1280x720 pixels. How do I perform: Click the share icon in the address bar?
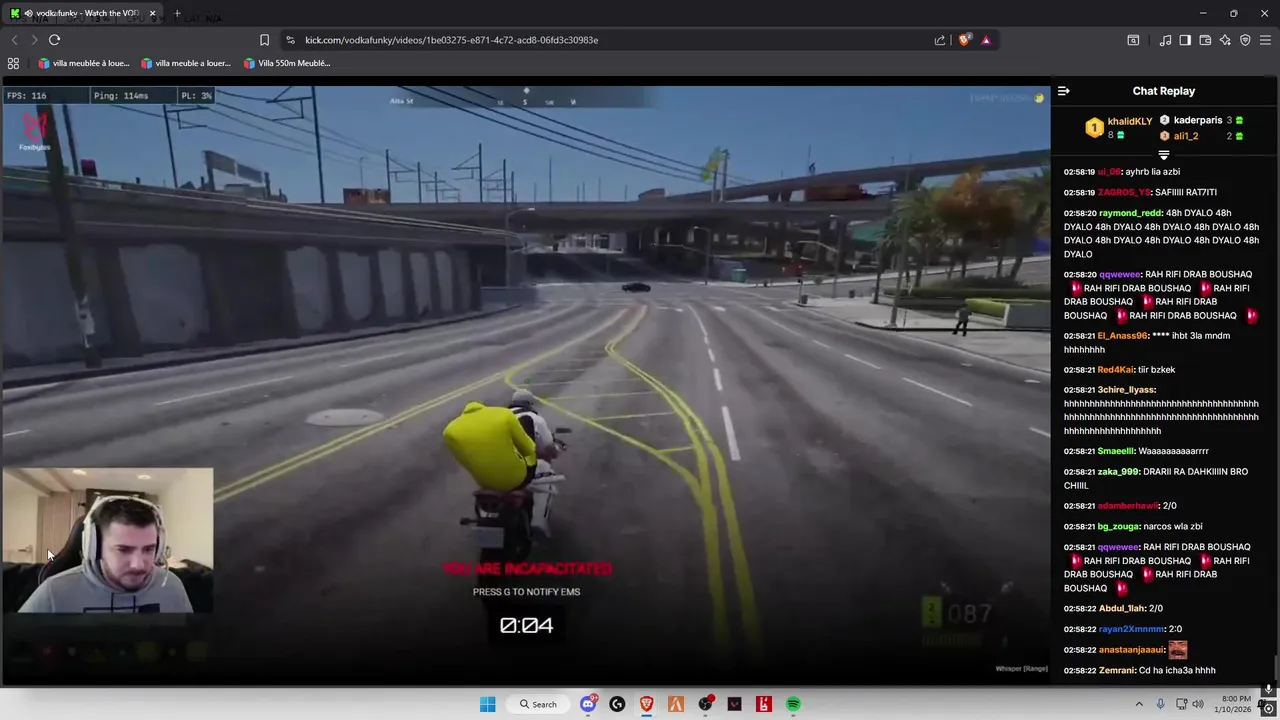click(x=940, y=40)
